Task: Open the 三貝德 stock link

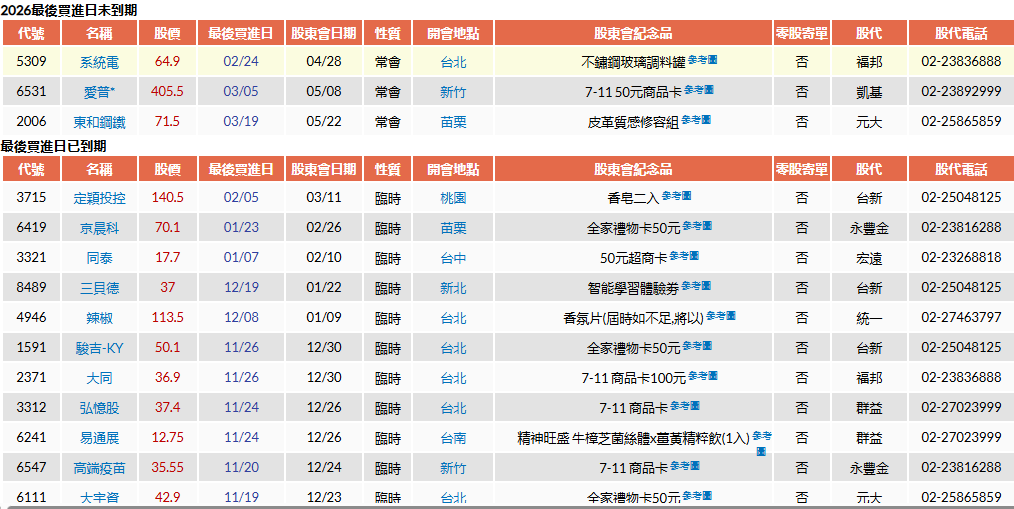Action: [x=100, y=288]
